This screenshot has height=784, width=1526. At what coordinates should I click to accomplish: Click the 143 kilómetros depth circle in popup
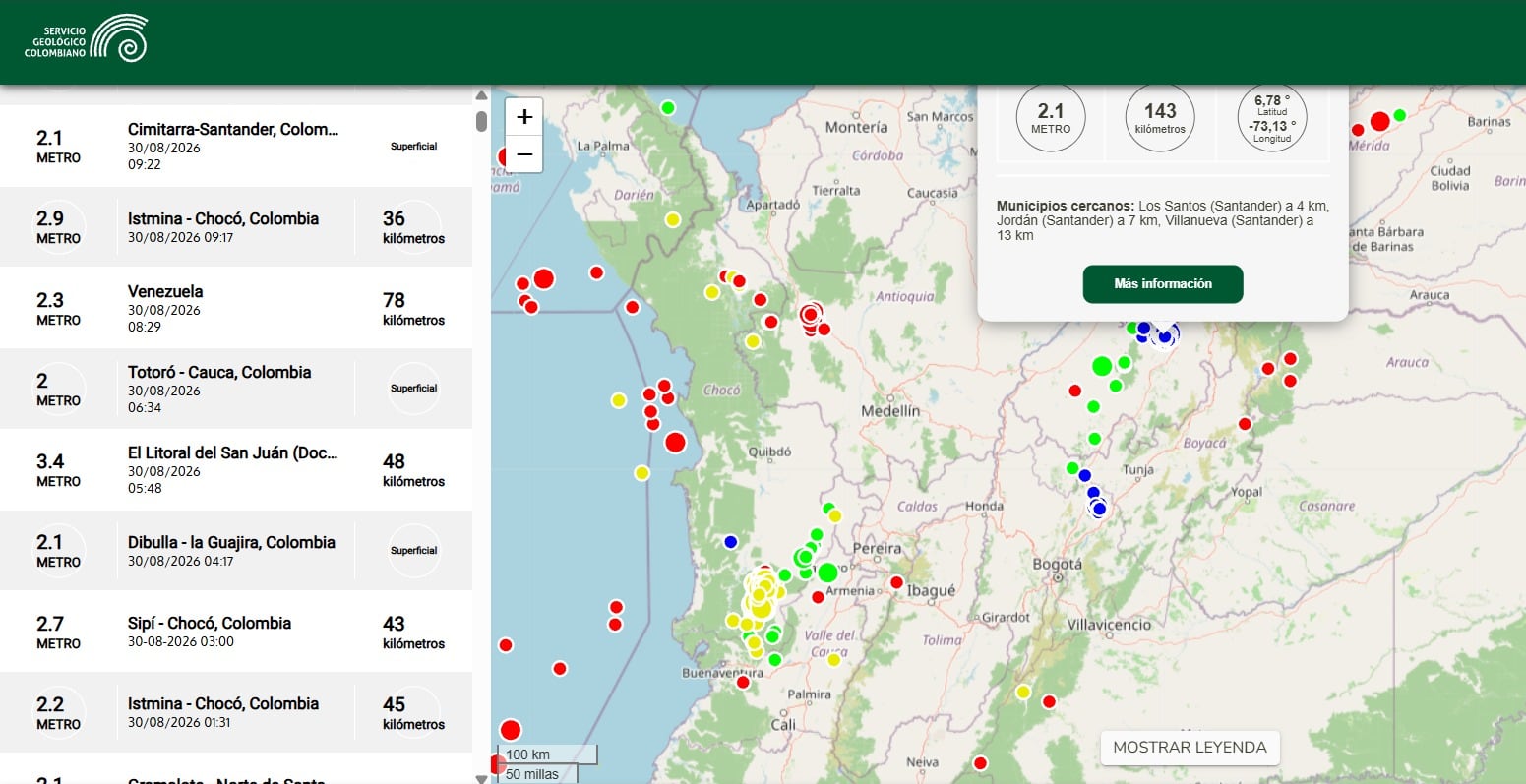tap(1161, 117)
